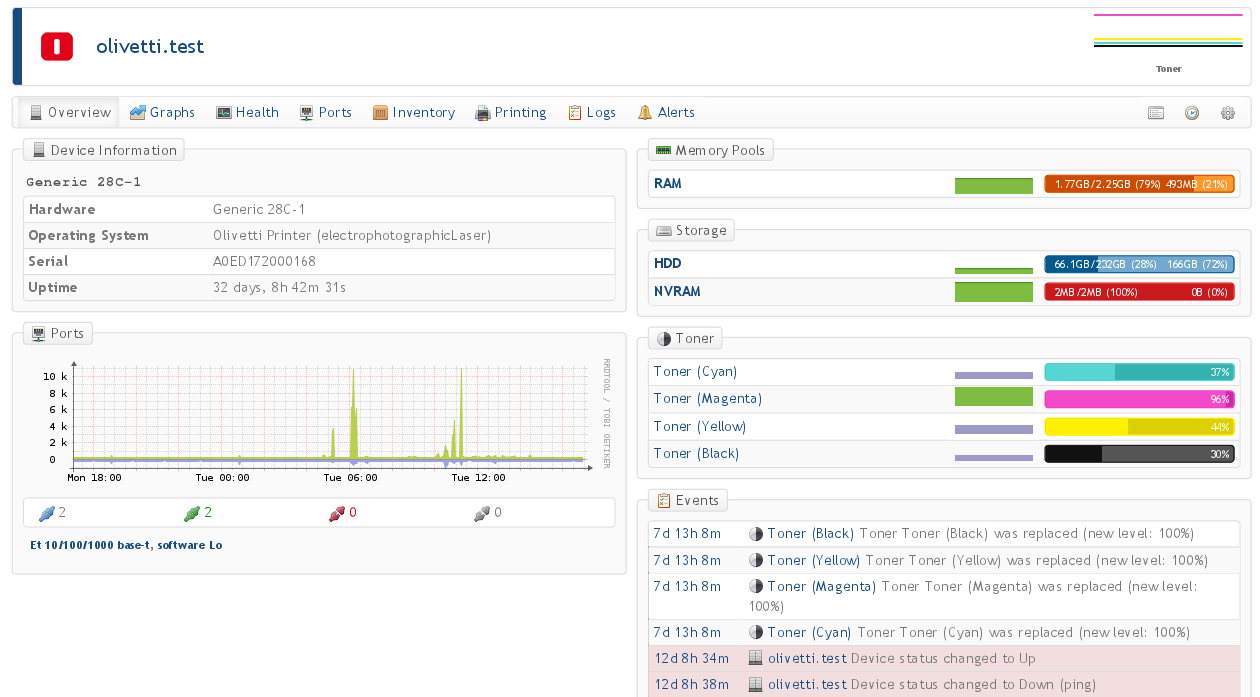Open the NVRAM storage link
The image size is (1260, 697).
(x=677, y=292)
